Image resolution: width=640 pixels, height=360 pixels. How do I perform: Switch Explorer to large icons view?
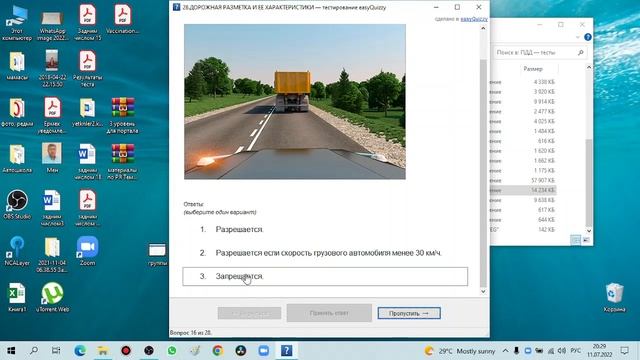tap(586, 240)
